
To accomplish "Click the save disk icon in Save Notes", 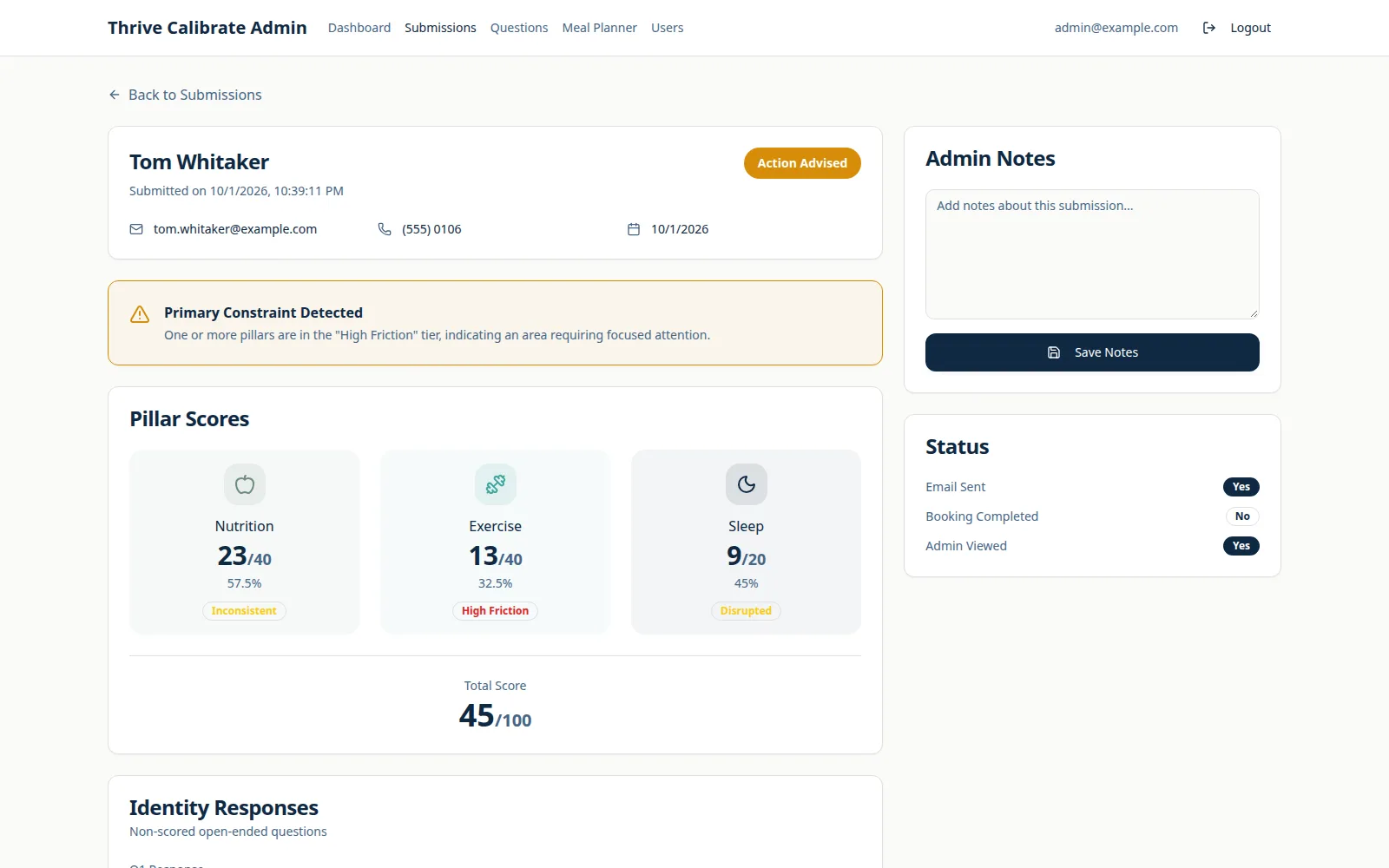I will (1054, 352).
